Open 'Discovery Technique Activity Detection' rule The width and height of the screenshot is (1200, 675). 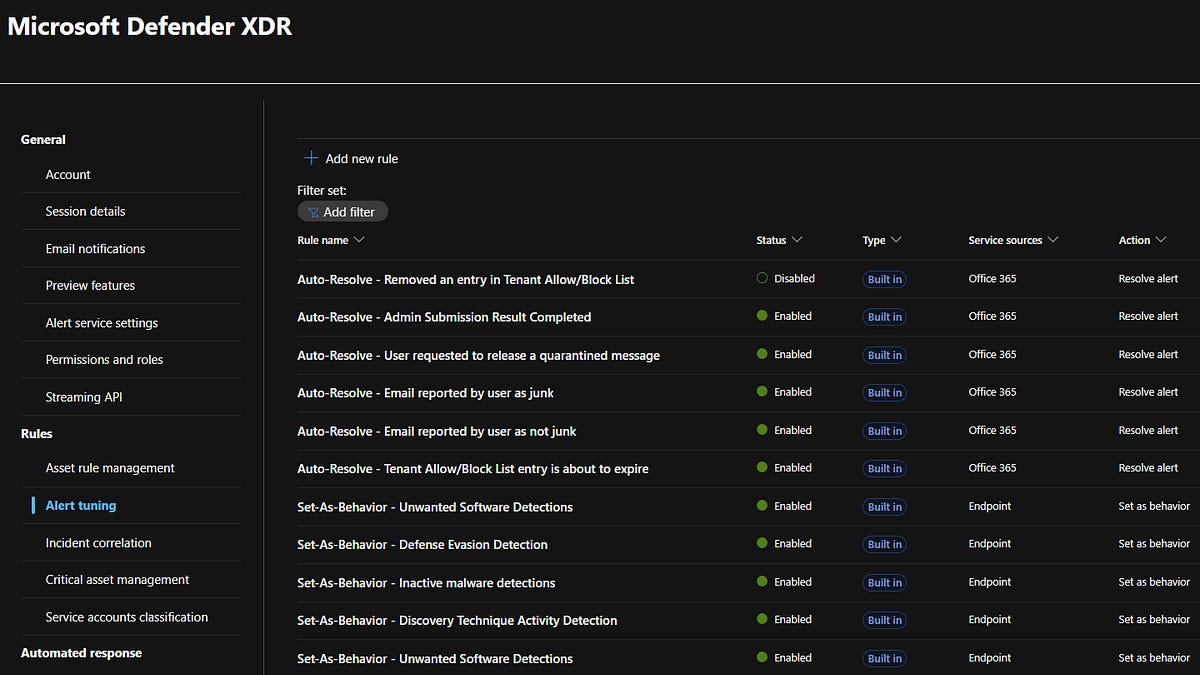(x=457, y=620)
